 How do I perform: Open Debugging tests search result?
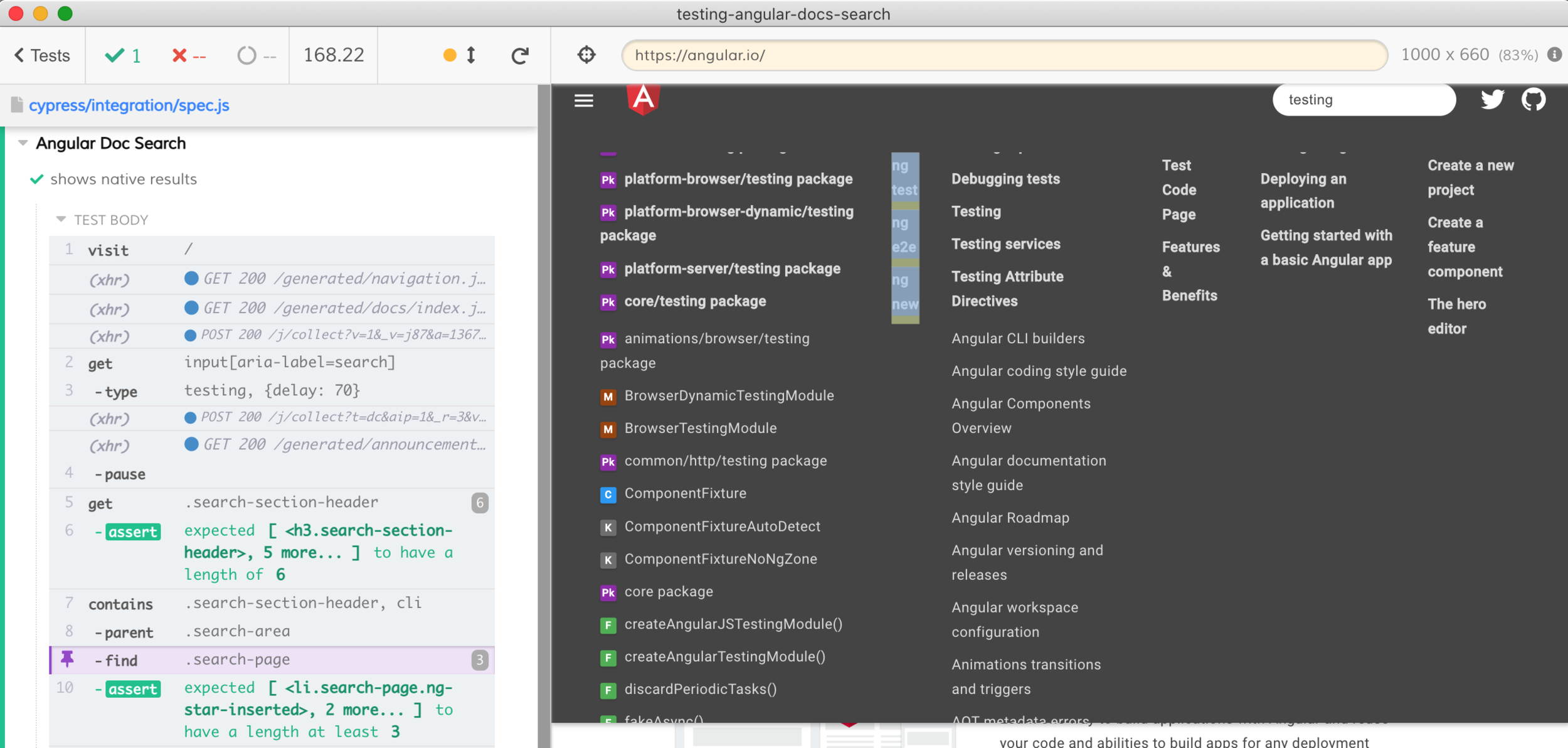1005,179
